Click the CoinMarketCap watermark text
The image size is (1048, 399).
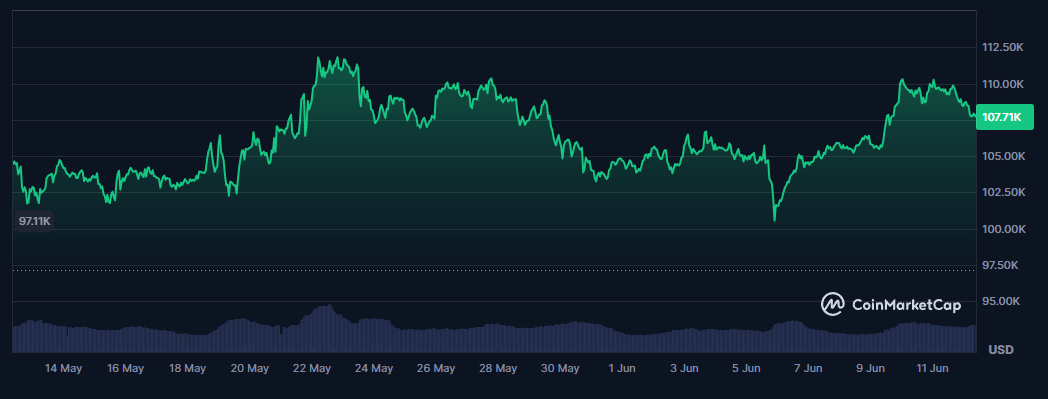tap(906, 305)
